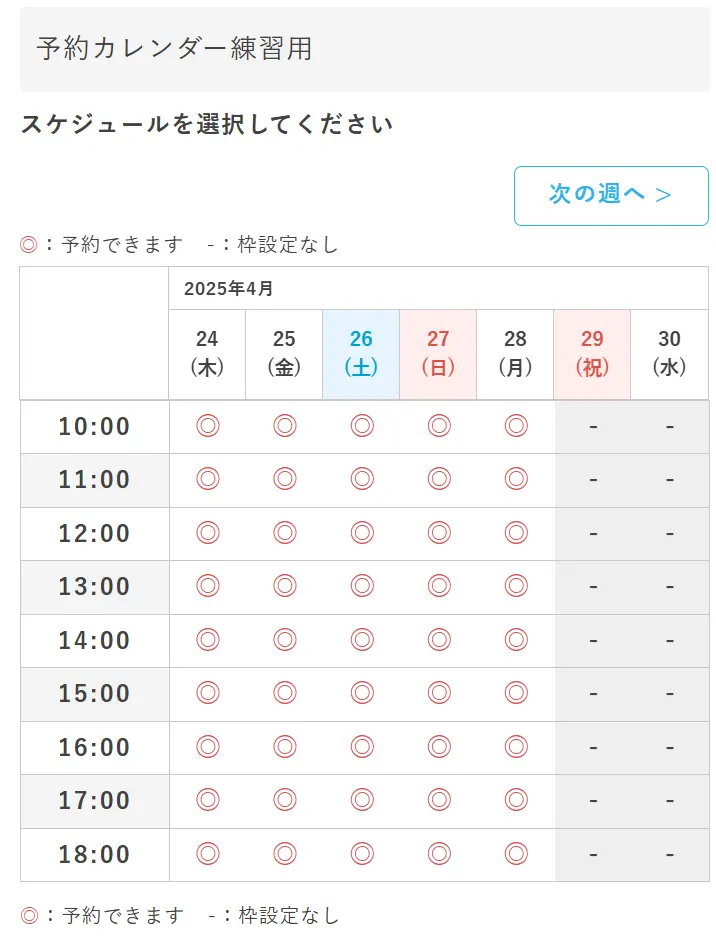Book the 11:00 slot on Friday 25
Viewport: 716px width, 936px height.
[x=285, y=479]
